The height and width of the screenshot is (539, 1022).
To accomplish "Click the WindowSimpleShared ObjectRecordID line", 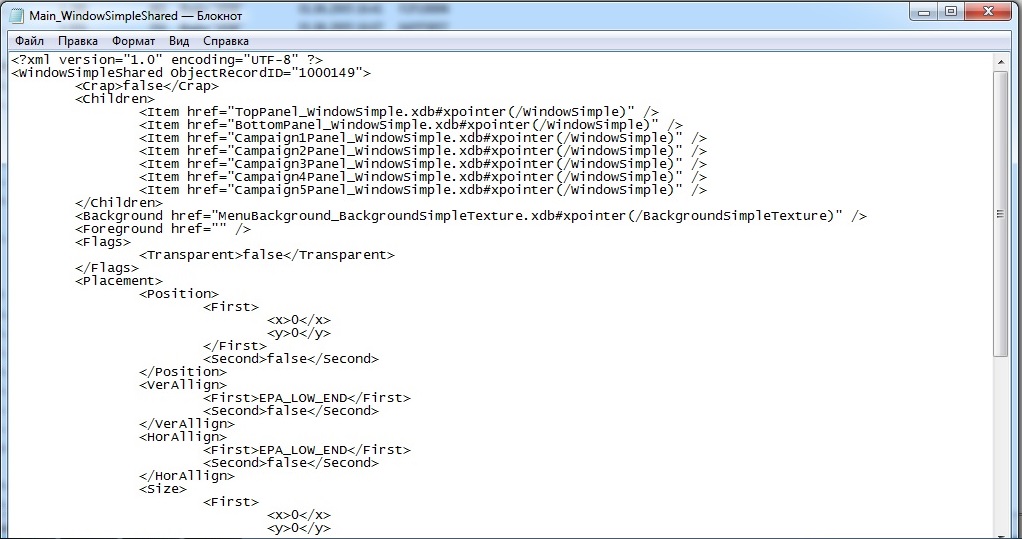I will click(x=191, y=73).
